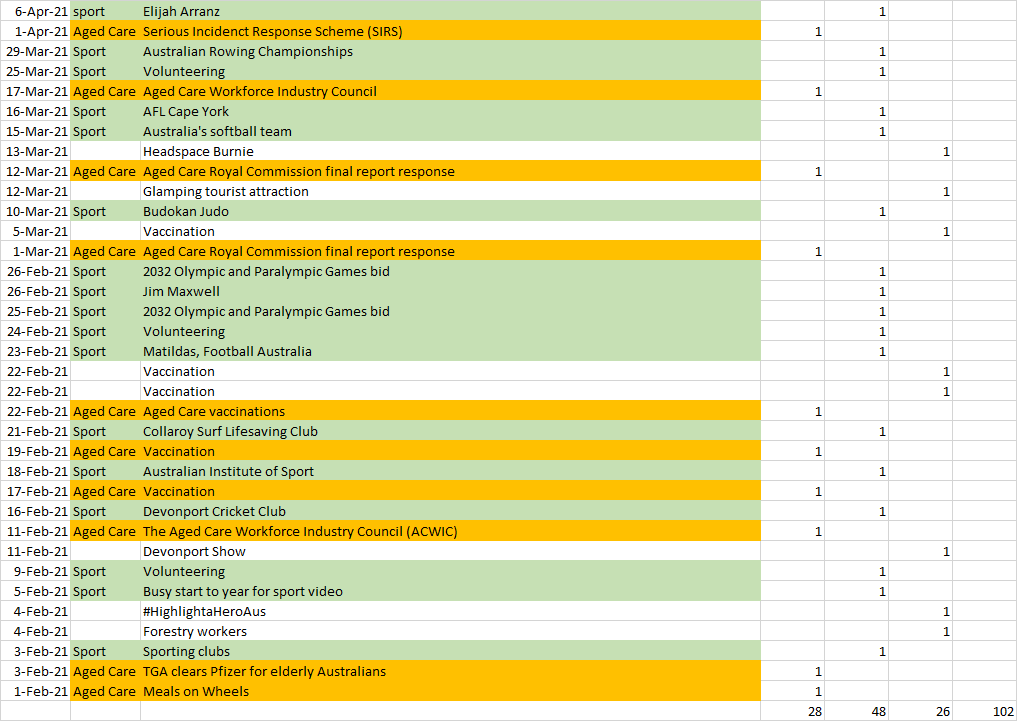
Task: Select the date cell 9-Feb-21
Action: click(x=35, y=571)
